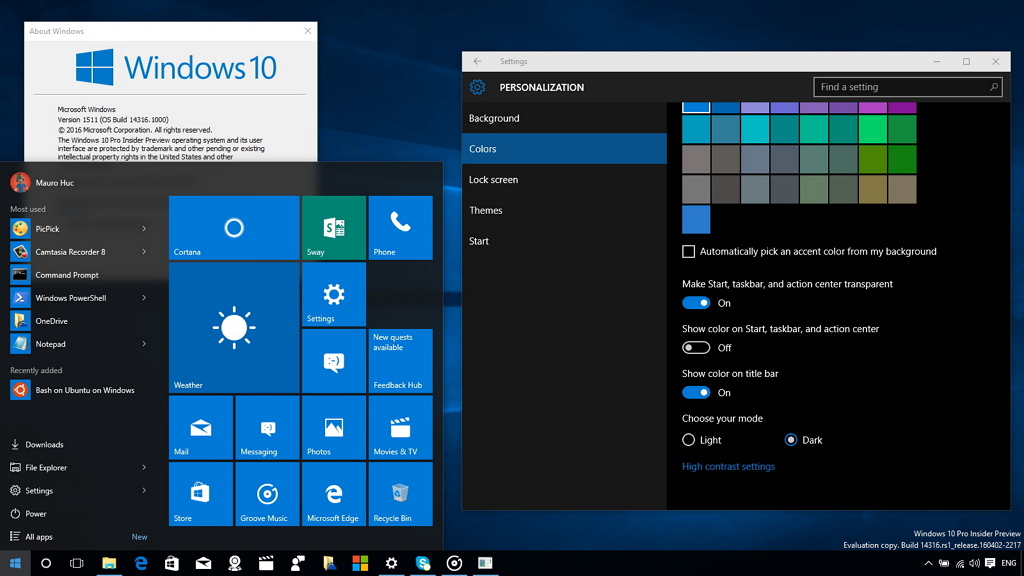The height and width of the screenshot is (576, 1024).
Task: Check Automatically pick an accent color
Action: (x=688, y=251)
